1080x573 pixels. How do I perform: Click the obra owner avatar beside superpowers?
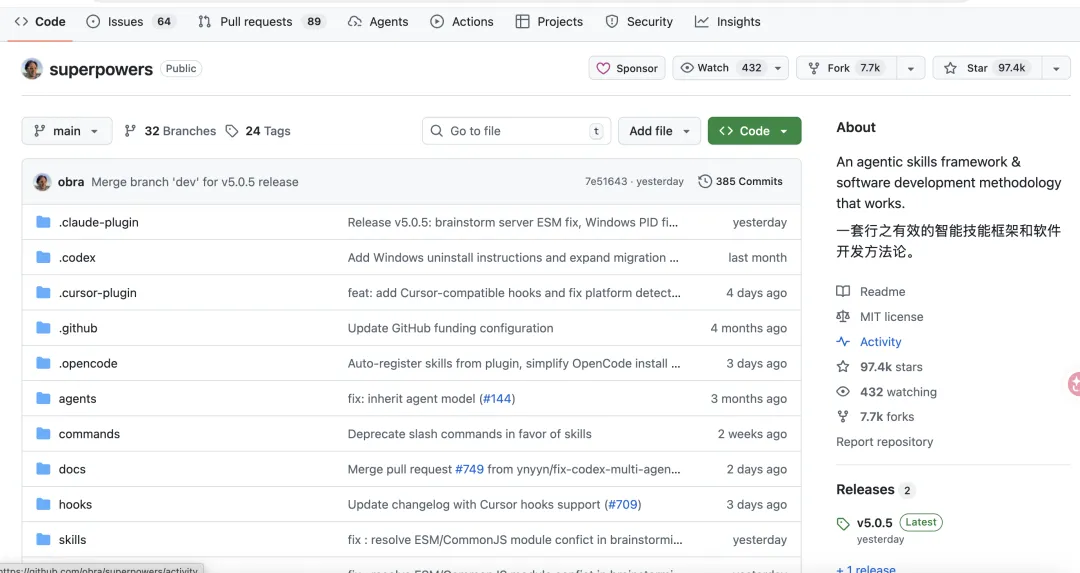tap(32, 68)
